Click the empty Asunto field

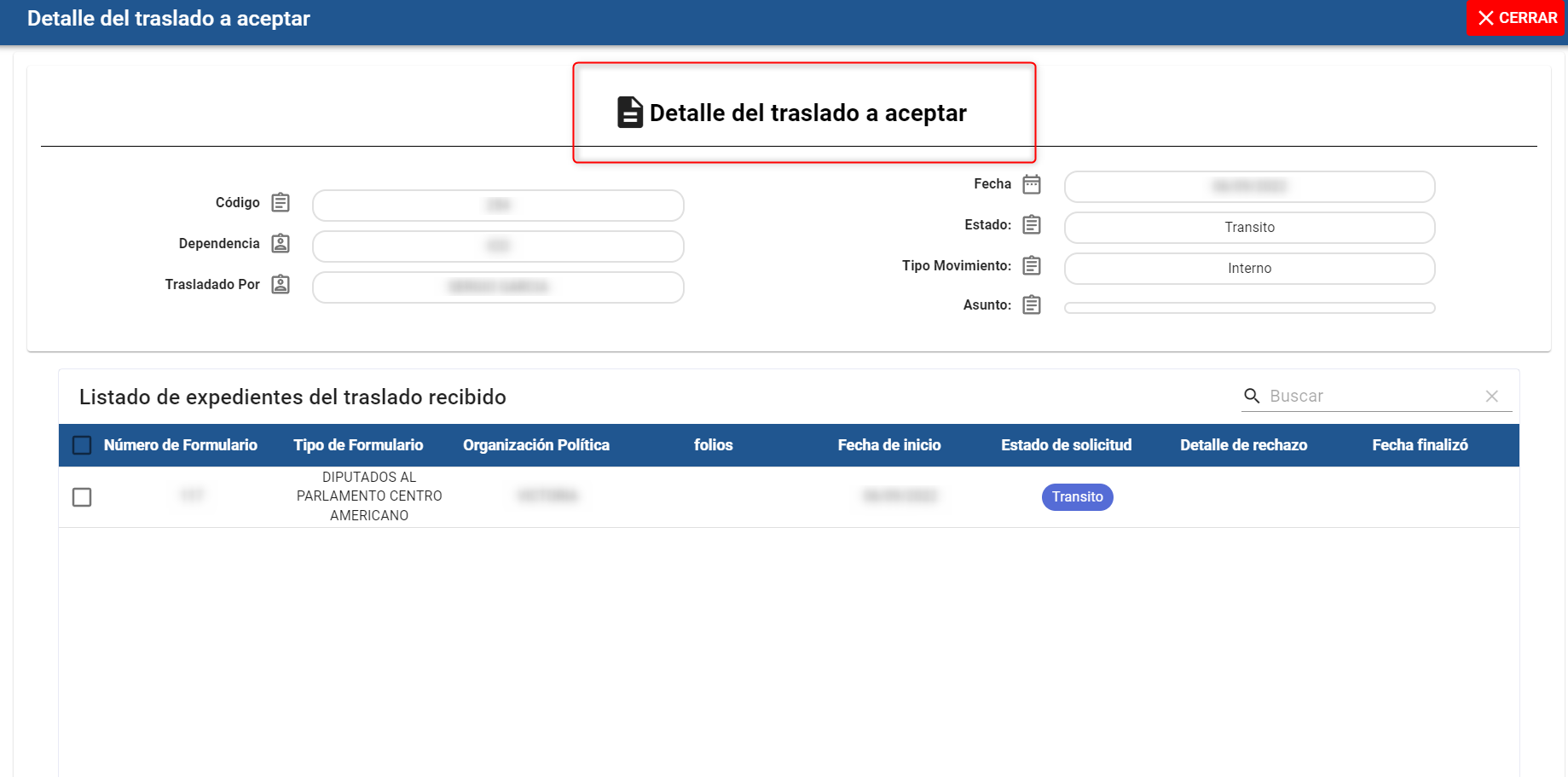1249,308
